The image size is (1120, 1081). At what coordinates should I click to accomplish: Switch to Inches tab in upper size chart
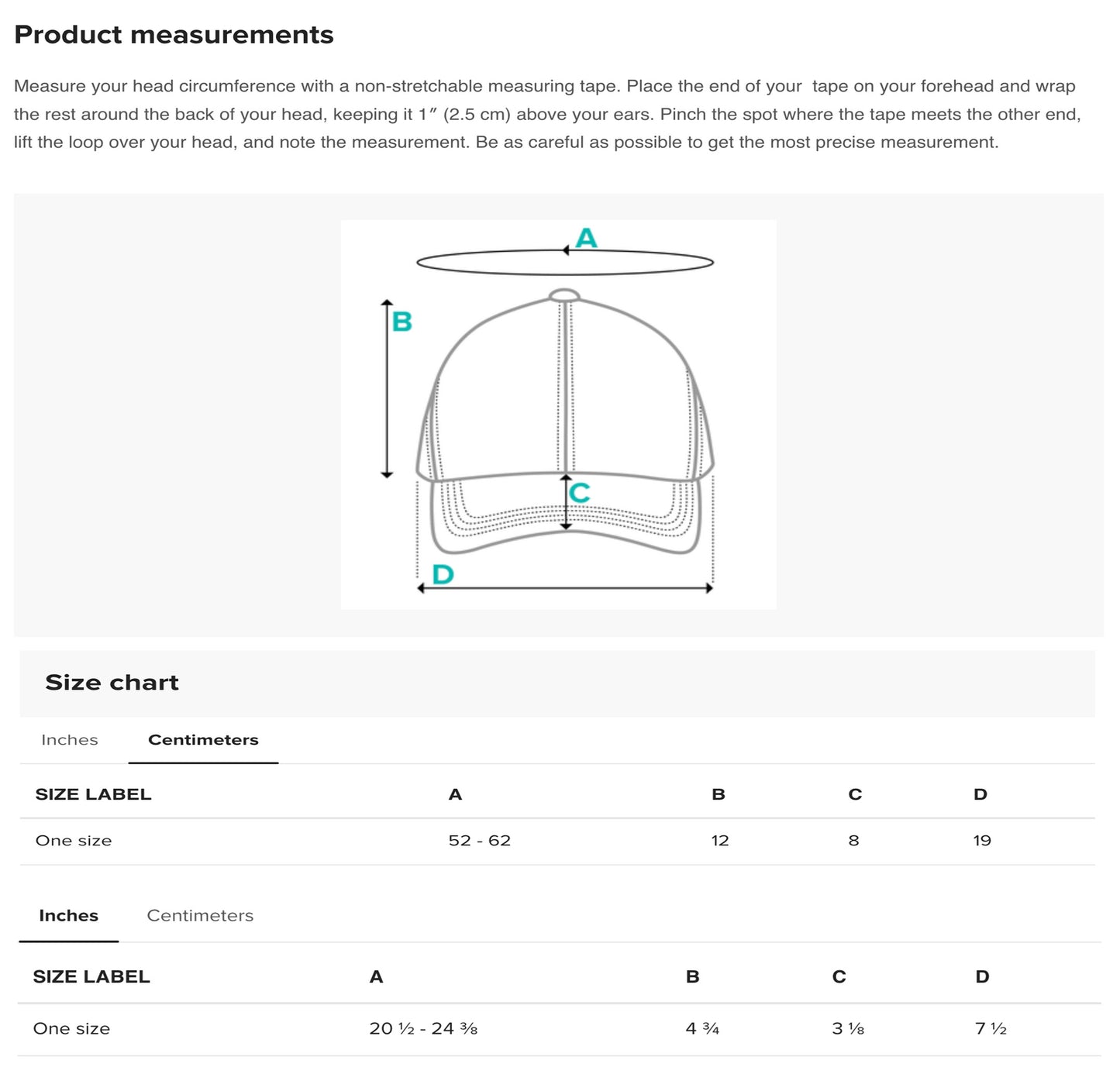tap(70, 740)
